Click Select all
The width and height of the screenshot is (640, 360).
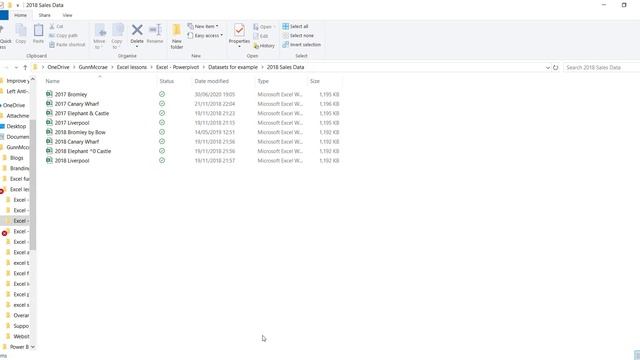tap(295, 26)
